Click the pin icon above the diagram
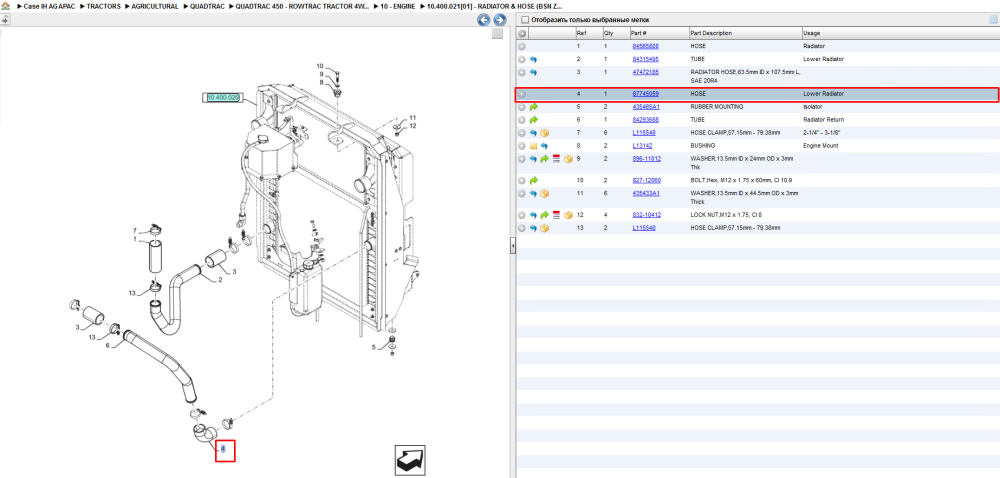1000x478 pixels. click(4, 20)
